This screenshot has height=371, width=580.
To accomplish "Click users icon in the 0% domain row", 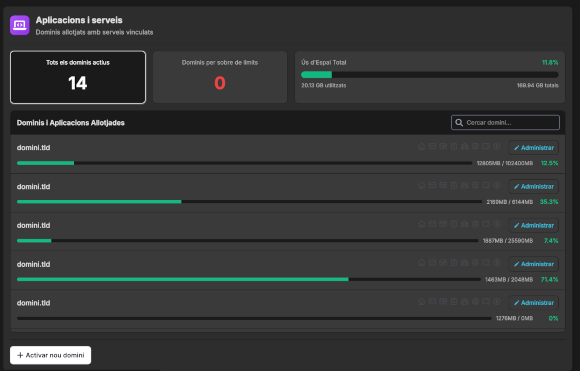I will [465, 301].
